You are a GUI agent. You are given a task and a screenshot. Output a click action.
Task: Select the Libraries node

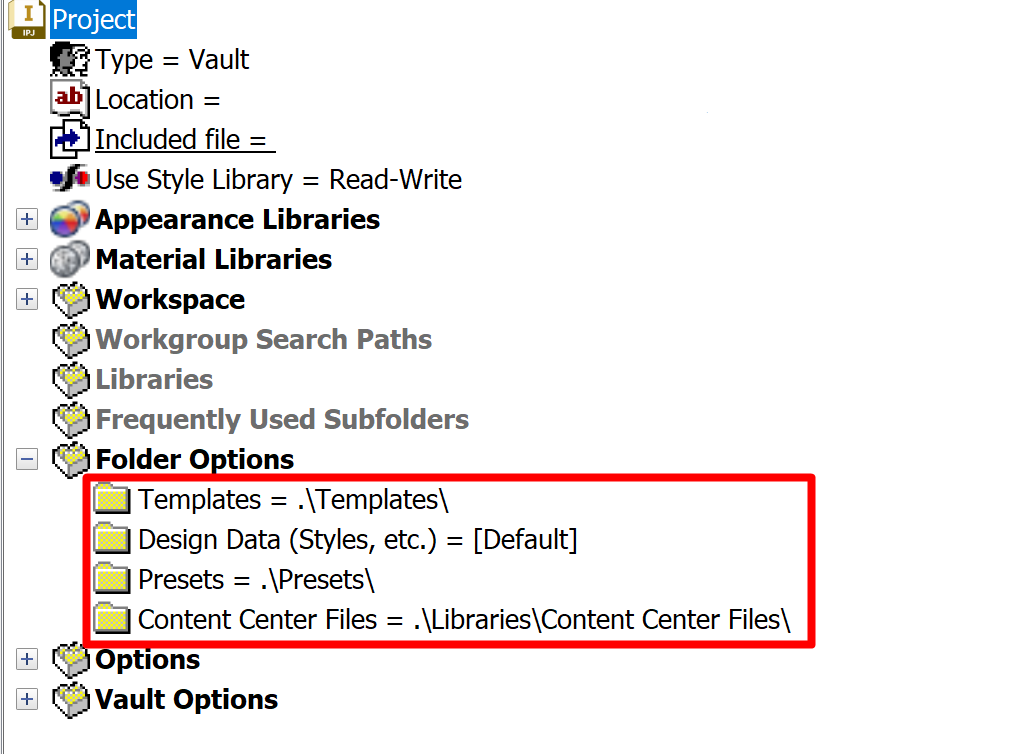[152, 379]
